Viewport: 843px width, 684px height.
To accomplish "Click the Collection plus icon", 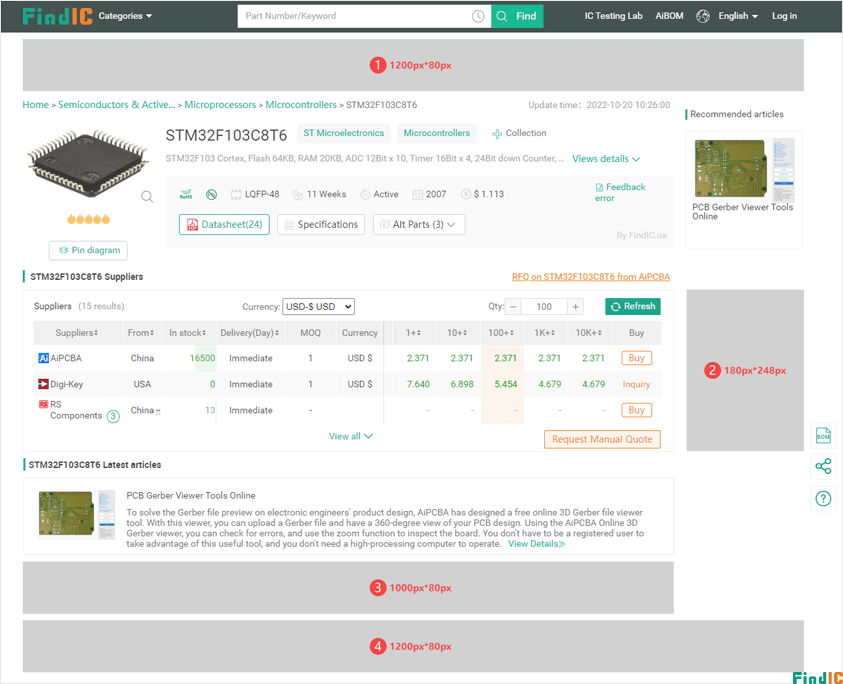I will [x=497, y=133].
